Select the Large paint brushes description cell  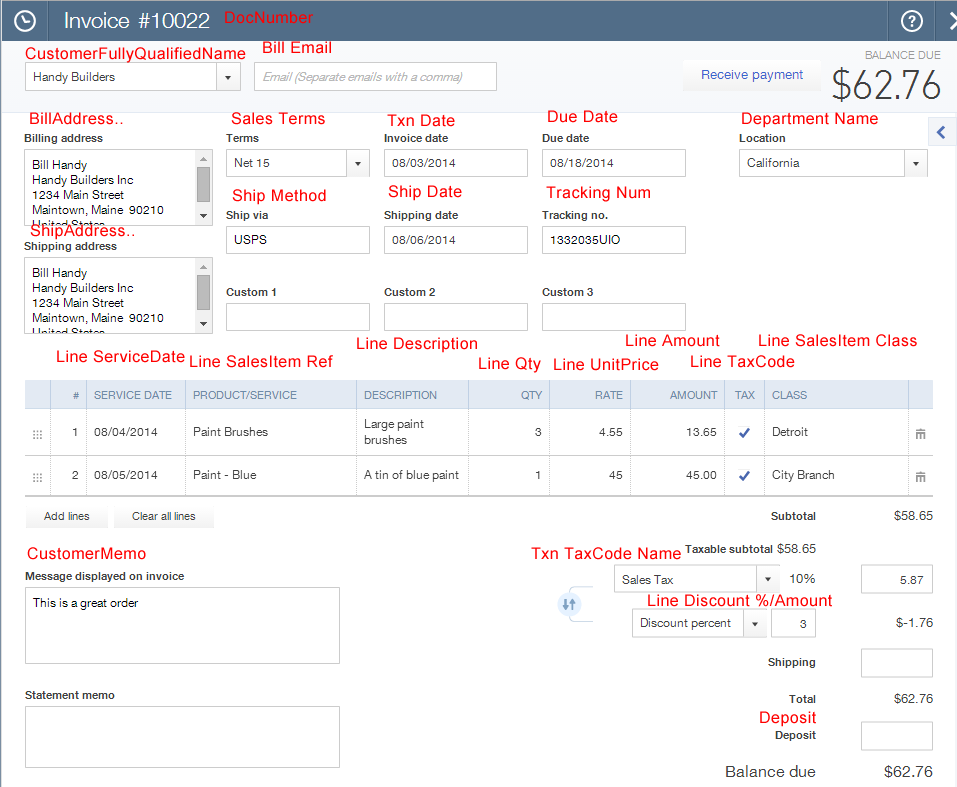pyautogui.click(x=412, y=432)
